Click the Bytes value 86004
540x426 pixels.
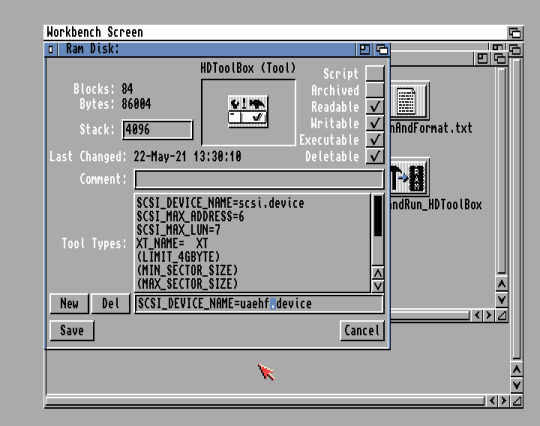136,104
